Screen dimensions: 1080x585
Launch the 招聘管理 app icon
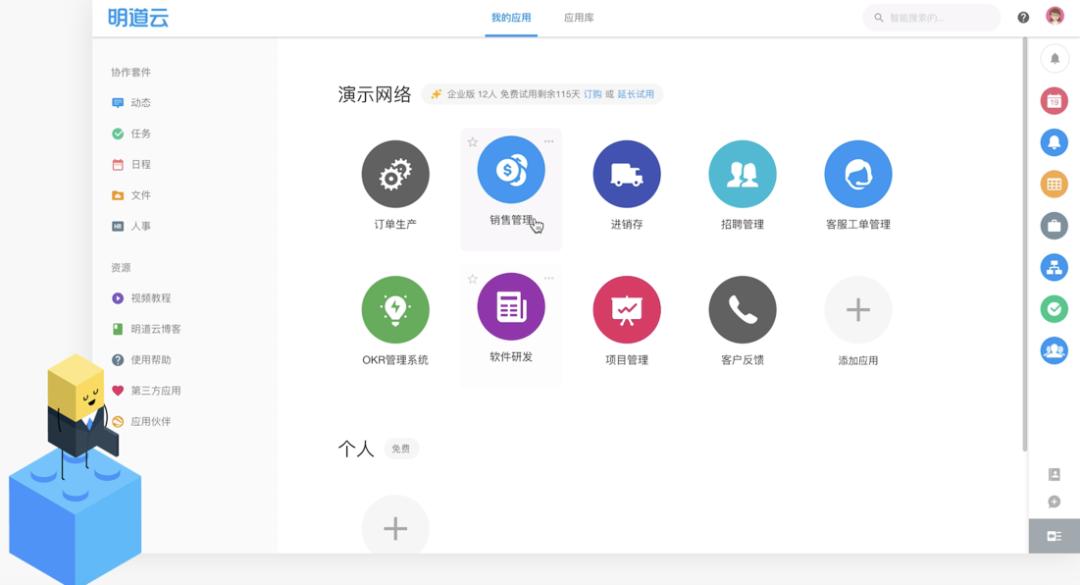pyautogui.click(x=742, y=174)
